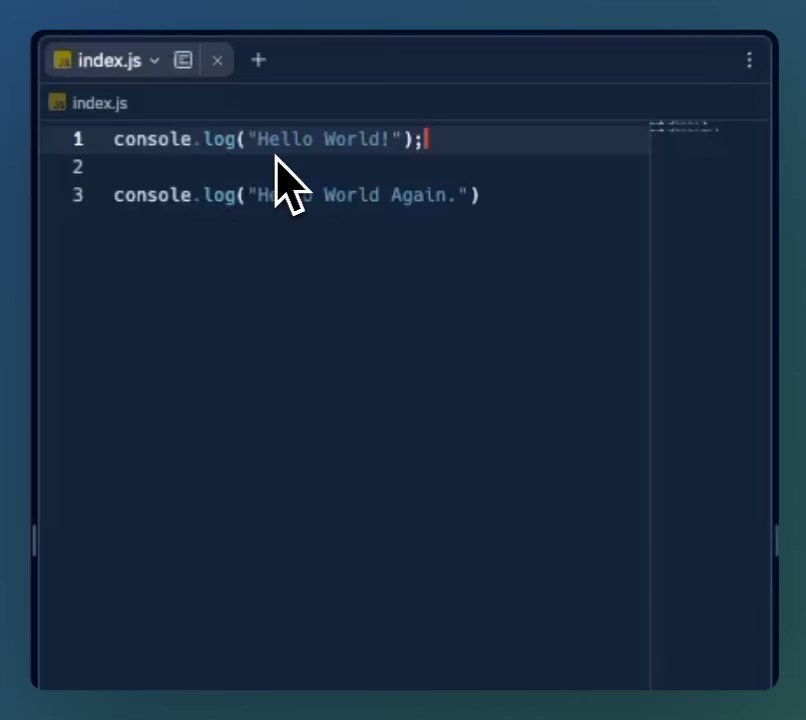Screen dimensions: 806x720
Task: Click the pane layout icon in tab
Action: pos(183,60)
